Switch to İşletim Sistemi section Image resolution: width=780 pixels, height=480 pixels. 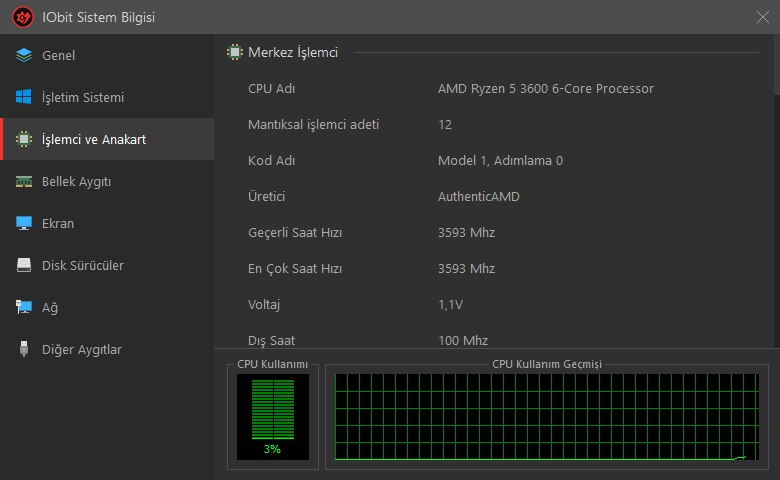107,97
